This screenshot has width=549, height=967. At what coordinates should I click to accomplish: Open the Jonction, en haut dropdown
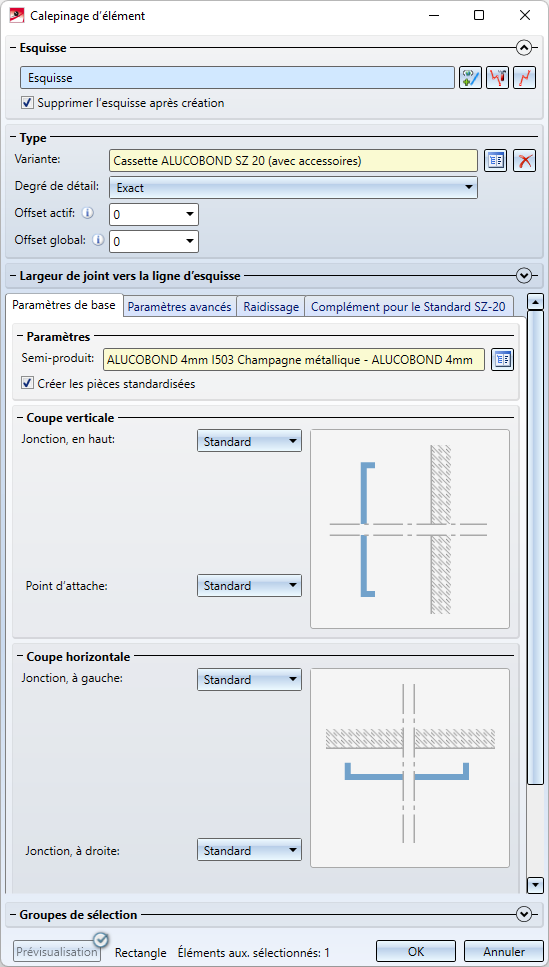[x=249, y=442]
